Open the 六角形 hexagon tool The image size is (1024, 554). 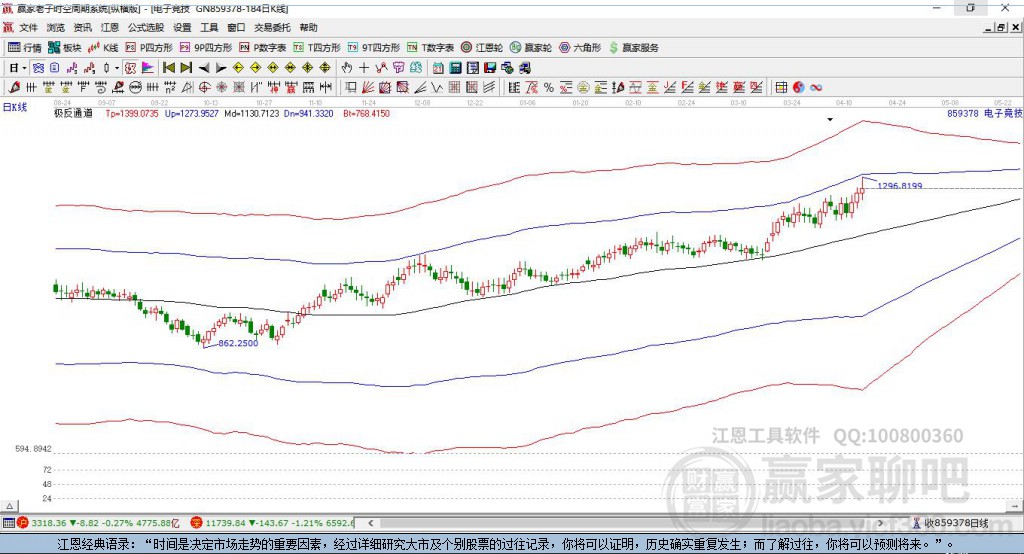pyautogui.click(x=580, y=48)
